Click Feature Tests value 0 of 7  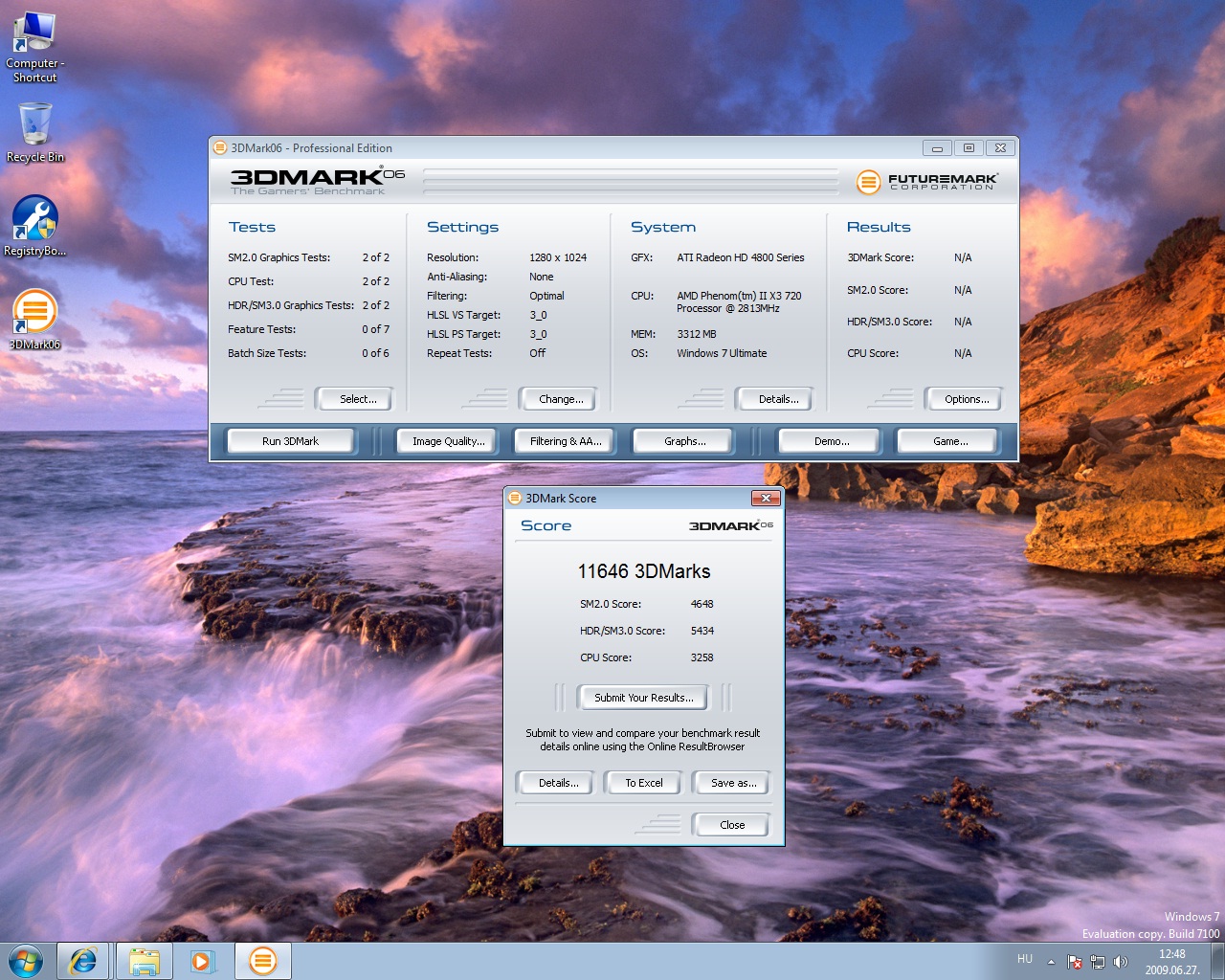[375, 329]
